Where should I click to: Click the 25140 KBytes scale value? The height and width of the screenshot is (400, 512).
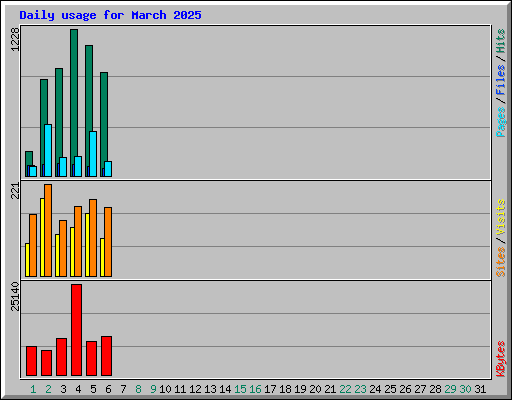15,296
